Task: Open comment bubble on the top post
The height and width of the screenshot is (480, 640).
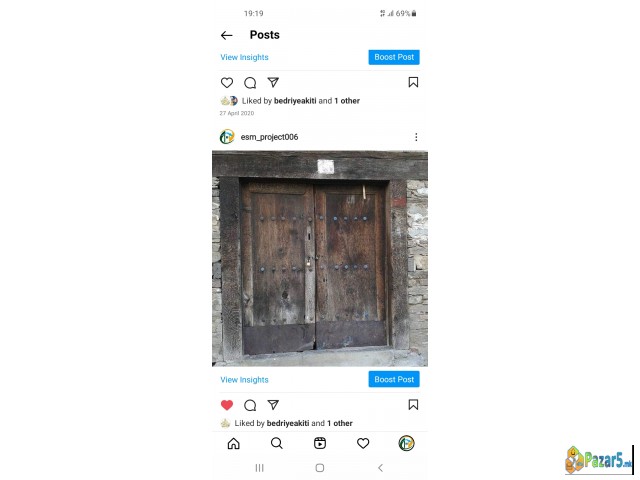Action: [x=250, y=83]
